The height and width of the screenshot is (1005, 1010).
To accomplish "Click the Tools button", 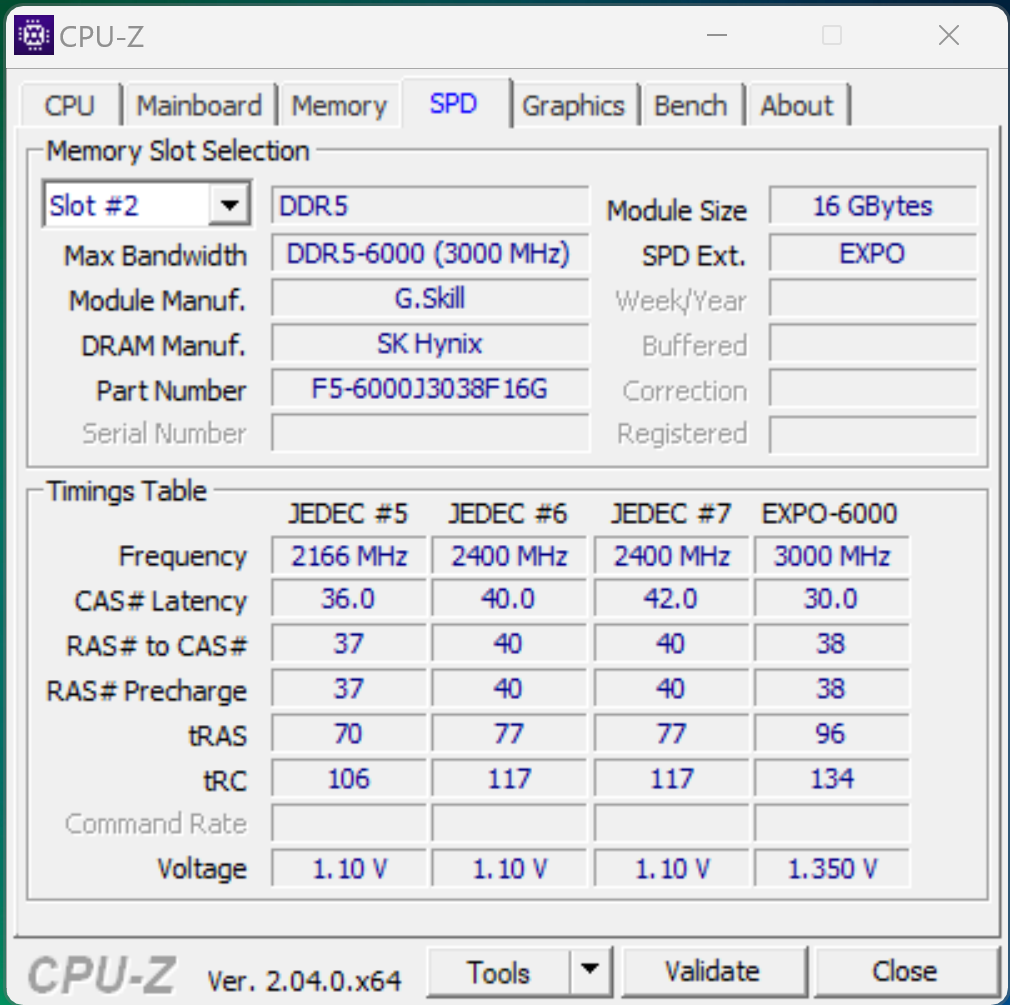I will (x=499, y=972).
